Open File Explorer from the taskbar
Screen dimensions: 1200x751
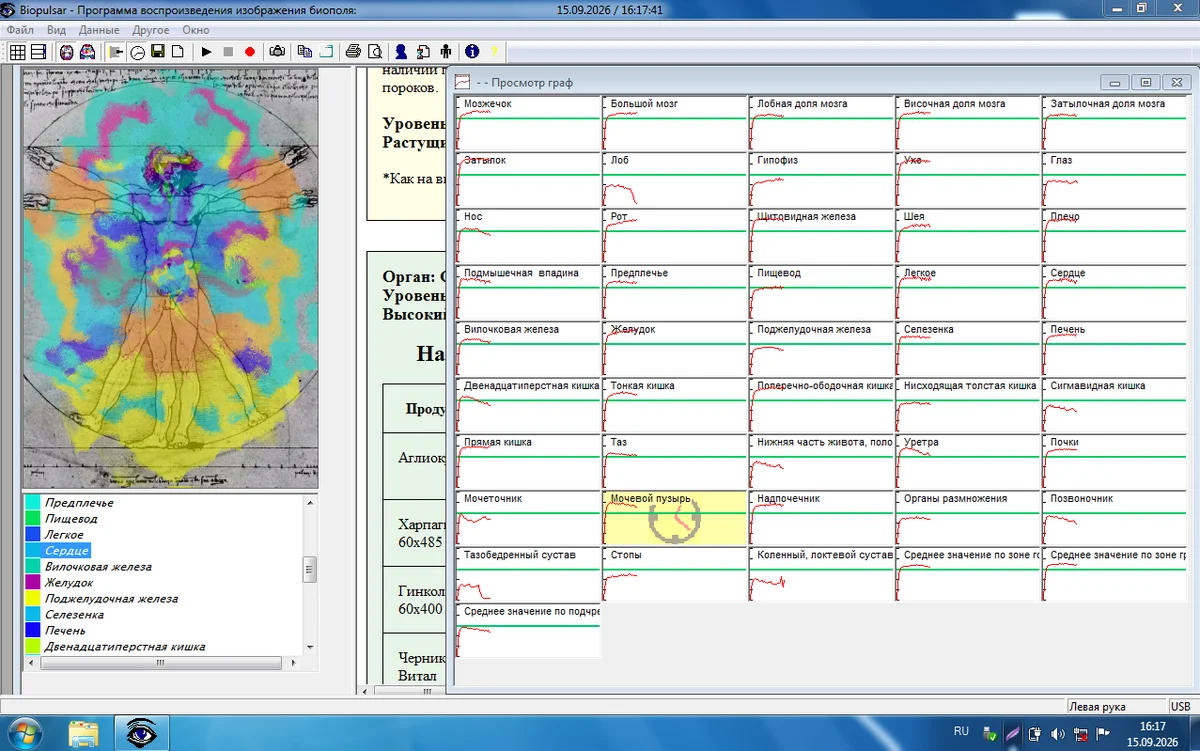tap(84, 733)
